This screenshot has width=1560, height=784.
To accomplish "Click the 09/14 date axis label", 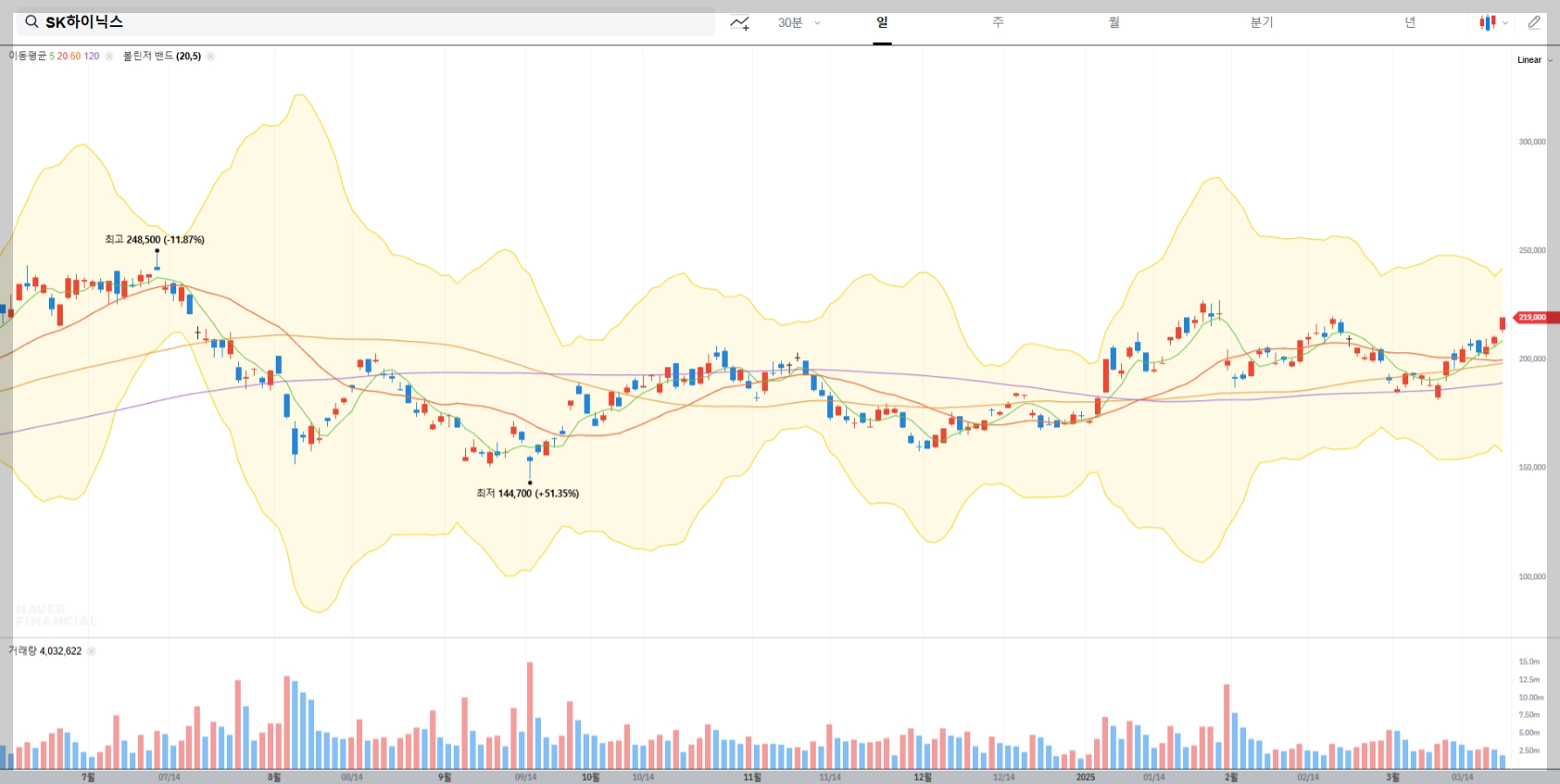I will point(526,777).
